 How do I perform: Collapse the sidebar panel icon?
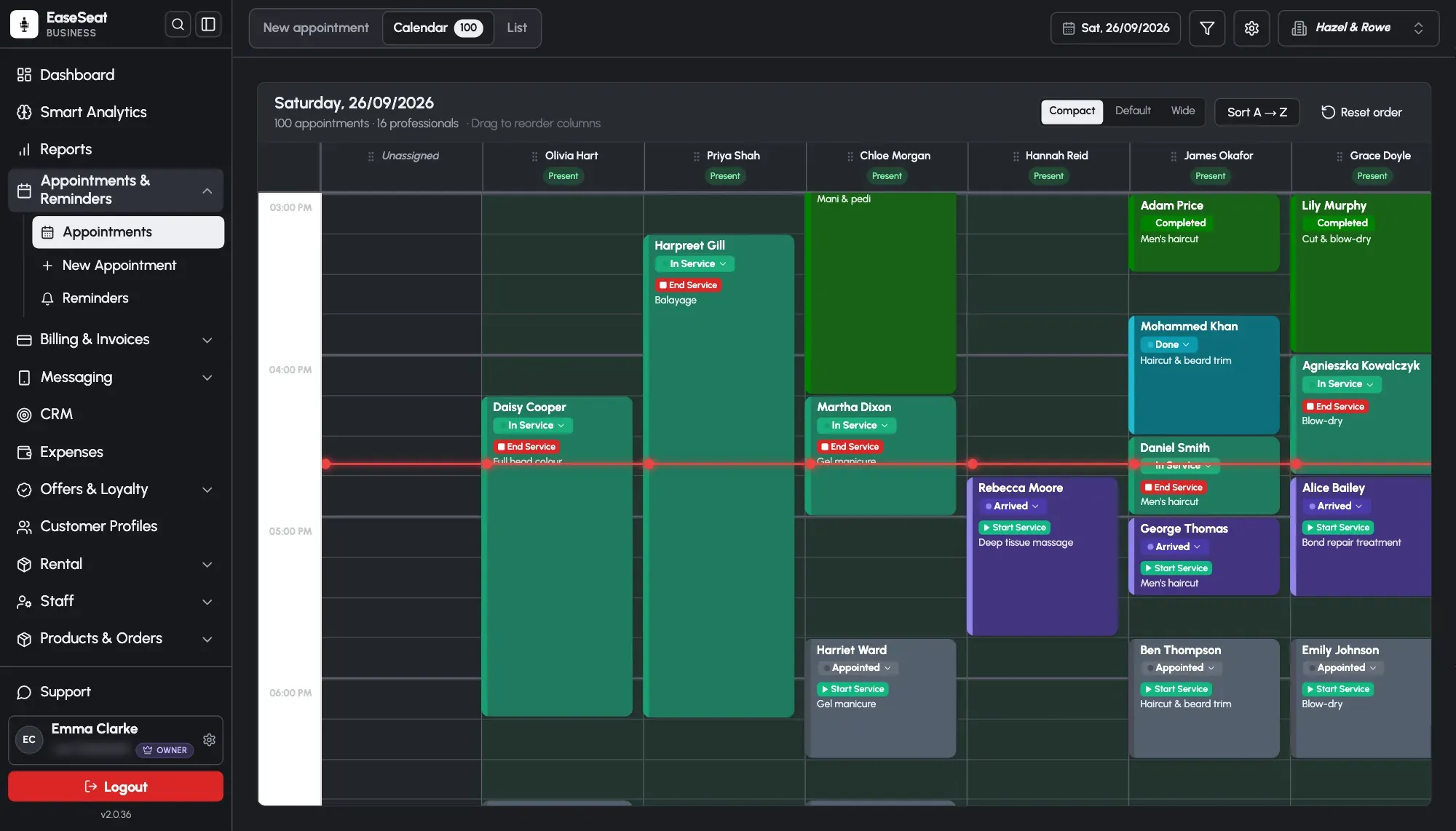pos(208,25)
